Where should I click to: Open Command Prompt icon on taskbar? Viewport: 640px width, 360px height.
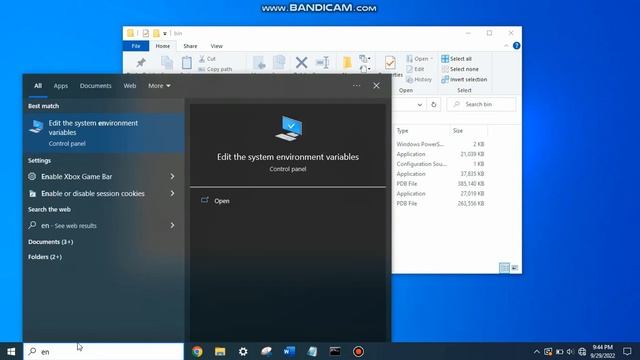(x=335, y=351)
